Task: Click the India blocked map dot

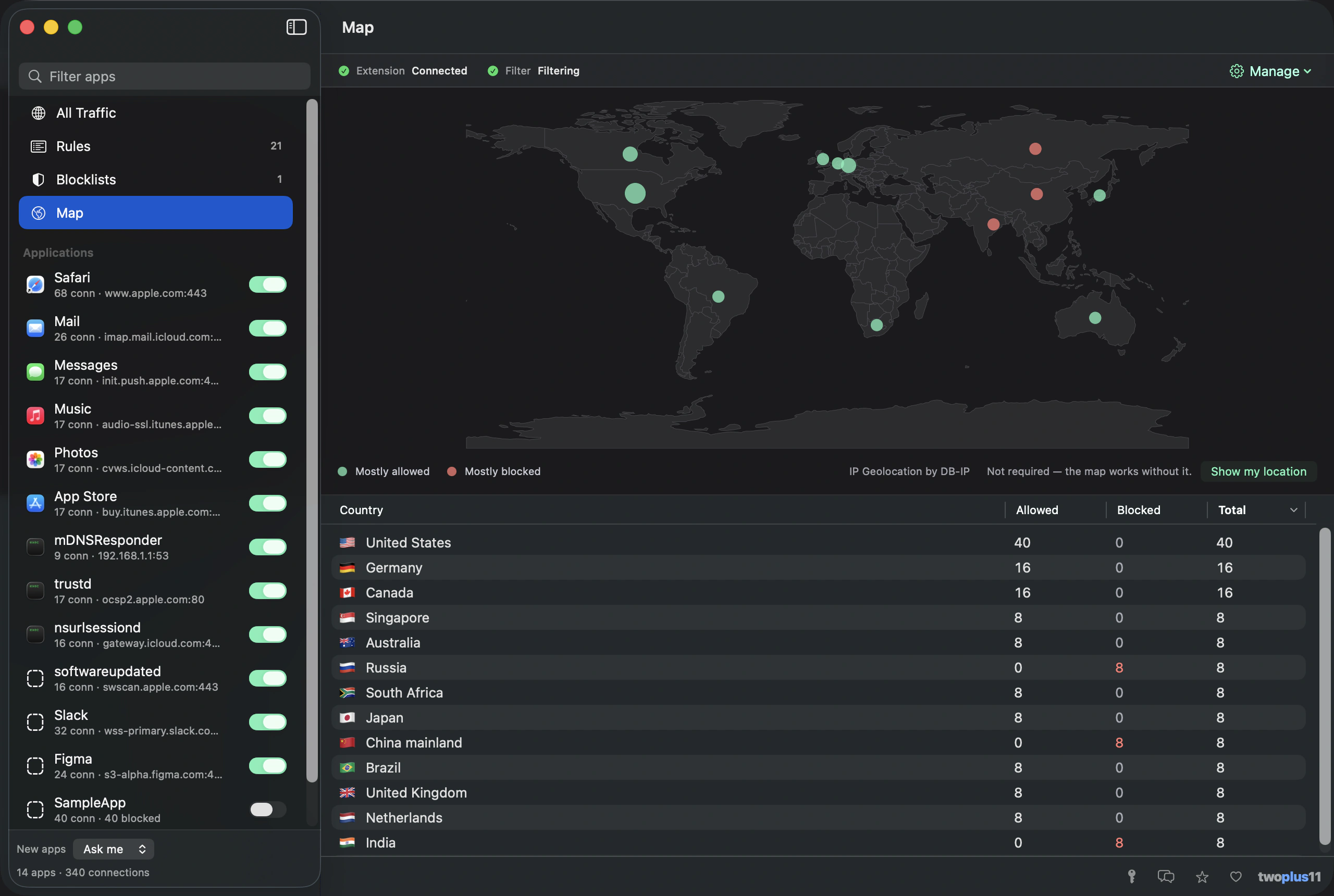Action: click(x=994, y=225)
